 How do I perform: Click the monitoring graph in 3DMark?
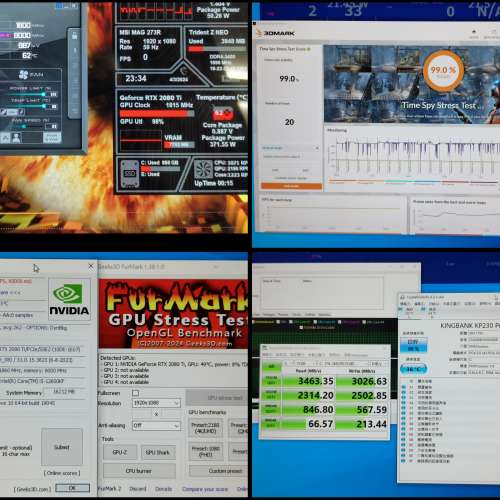click(414, 158)
